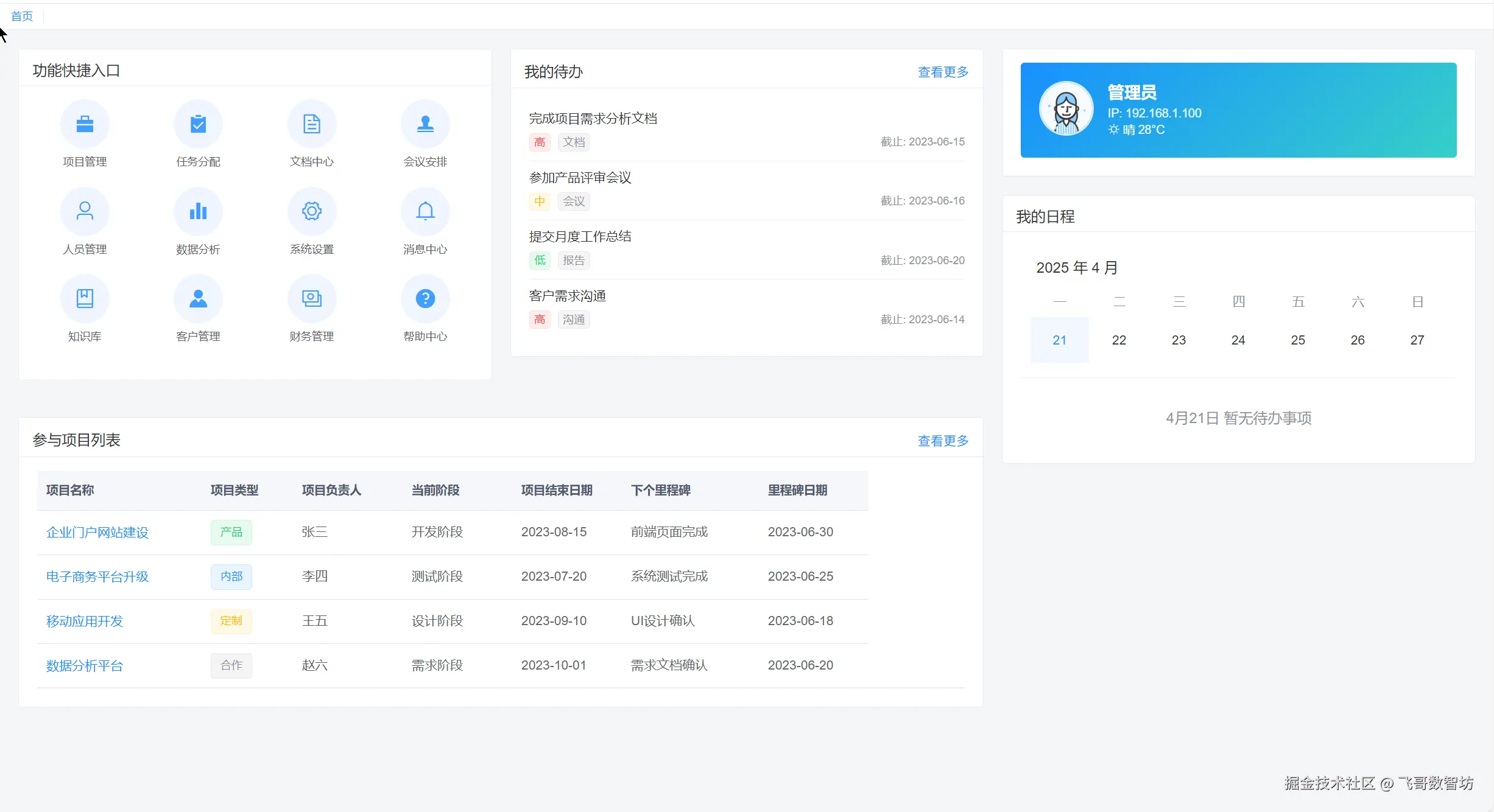Screen dimensions: 1494x812
Task: Click the 沟通 tag on fourth todo
Action: [x=574, y=320]
